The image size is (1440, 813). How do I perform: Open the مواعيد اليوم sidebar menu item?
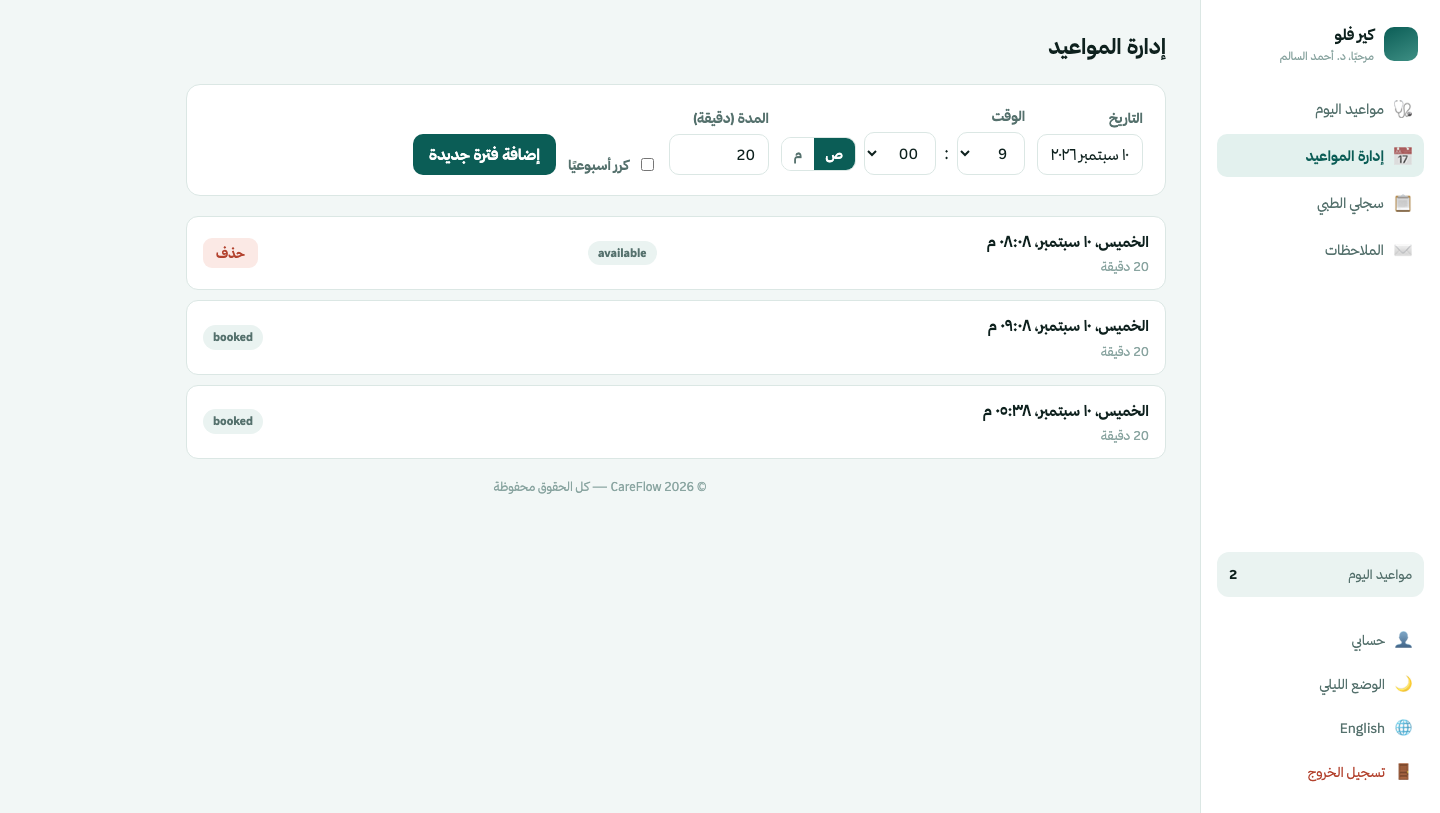tap(1320, 109)
